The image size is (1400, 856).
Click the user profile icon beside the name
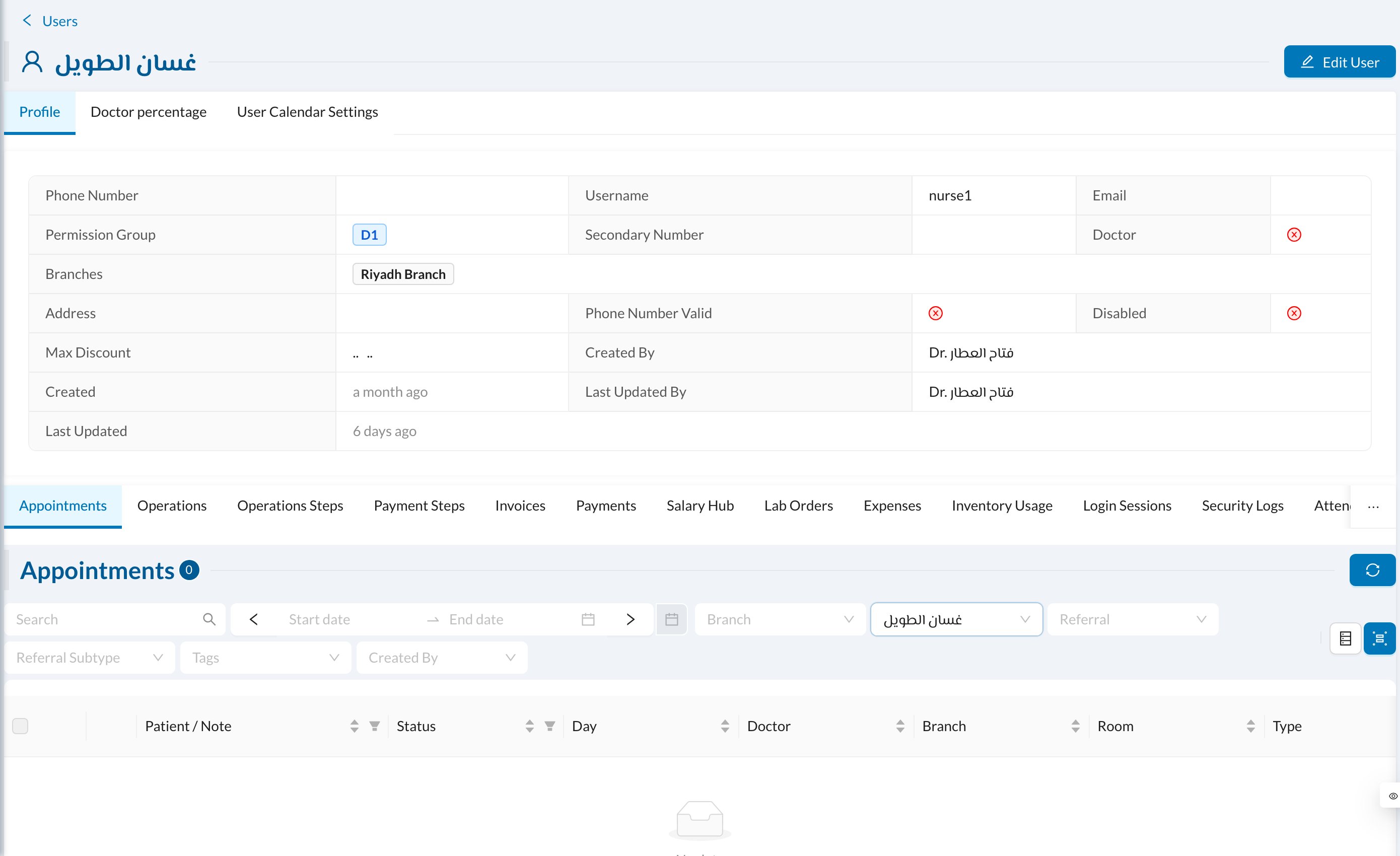tap(32, 62)
